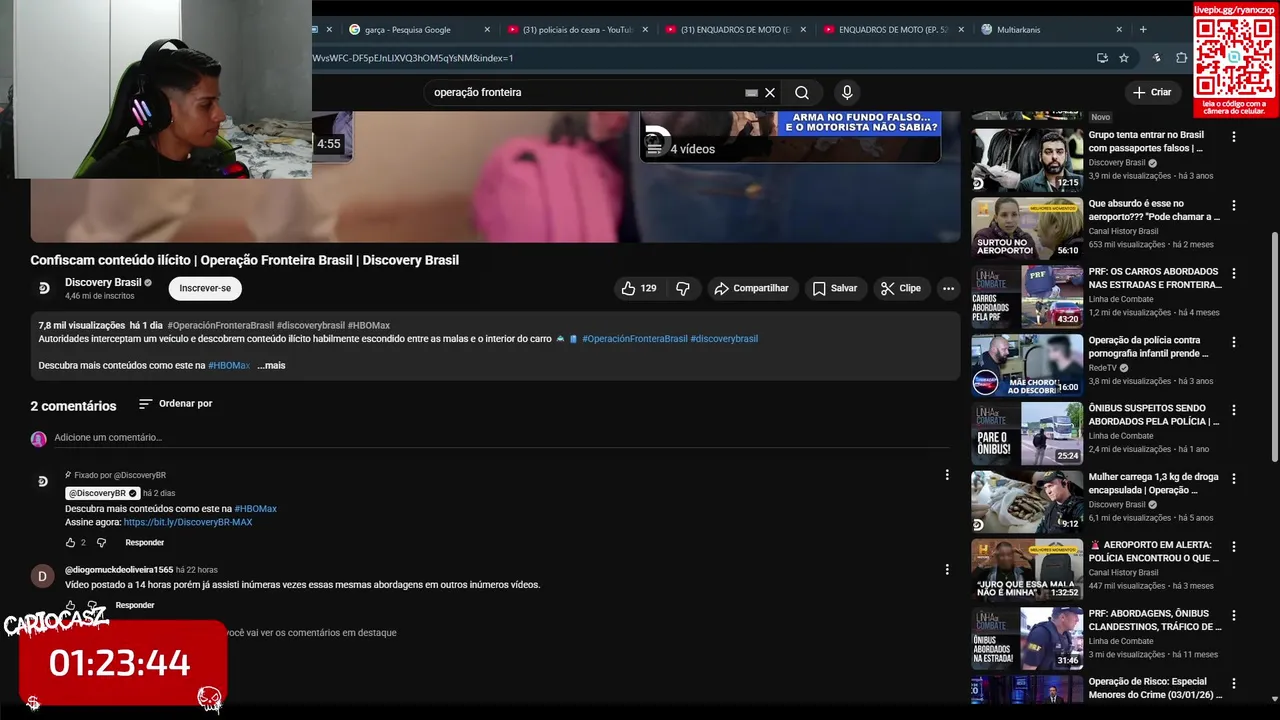
Task: Open the '4 vídeos' playlist card
Action: click(x=790, y=137)
